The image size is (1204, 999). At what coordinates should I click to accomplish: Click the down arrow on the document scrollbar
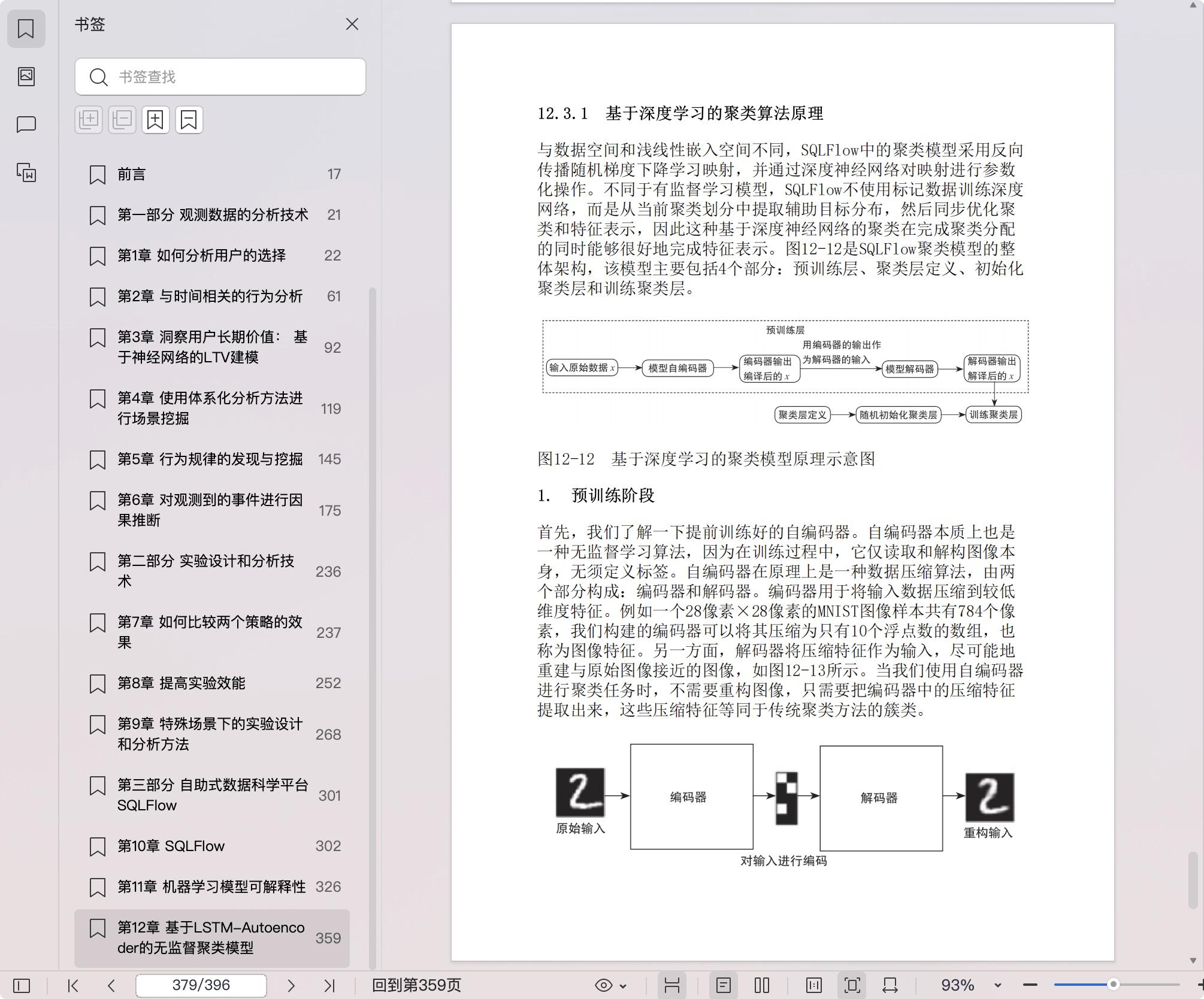point(1193,961)
